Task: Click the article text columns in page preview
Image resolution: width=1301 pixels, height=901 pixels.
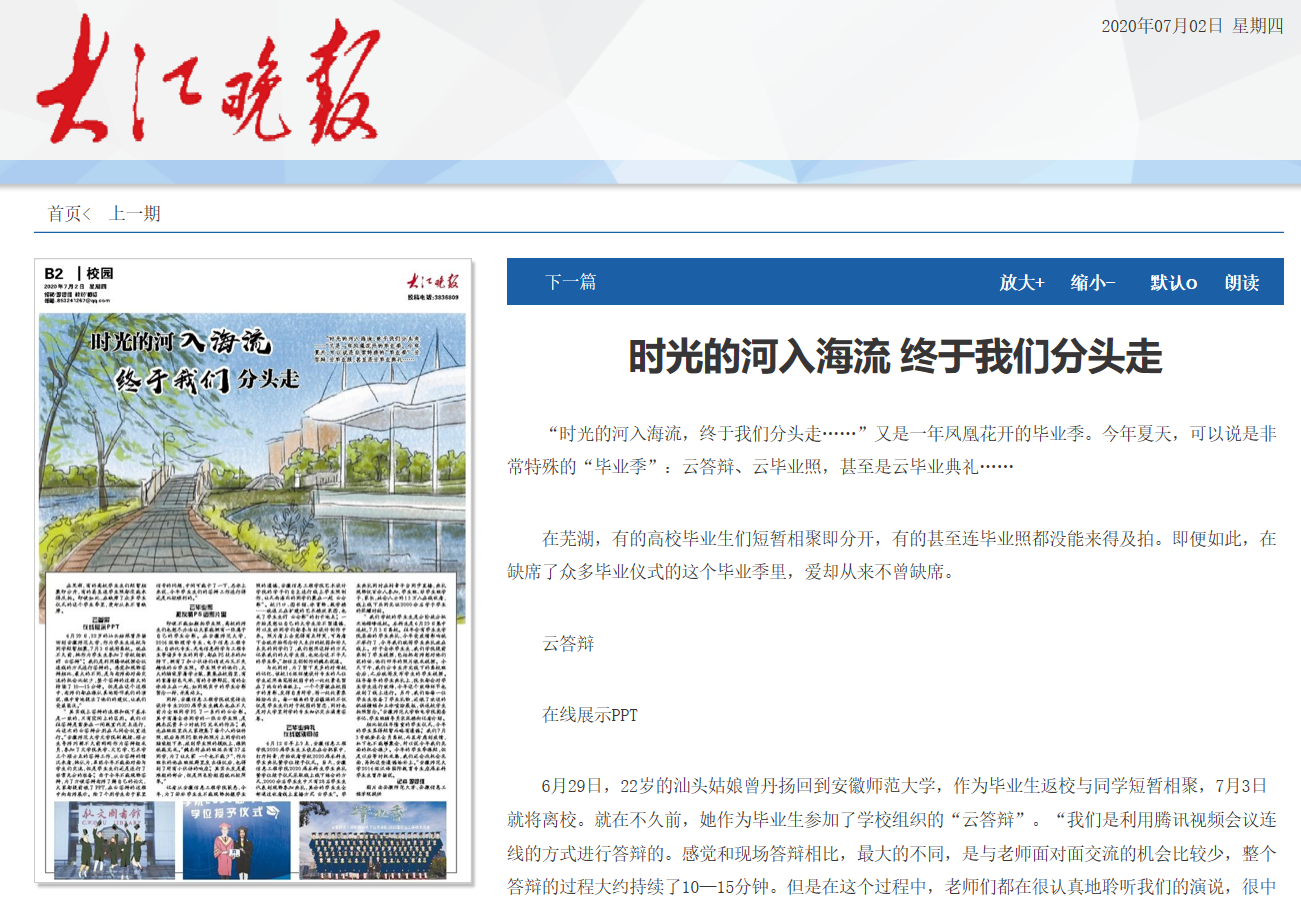Action: (x=250, y=690)
